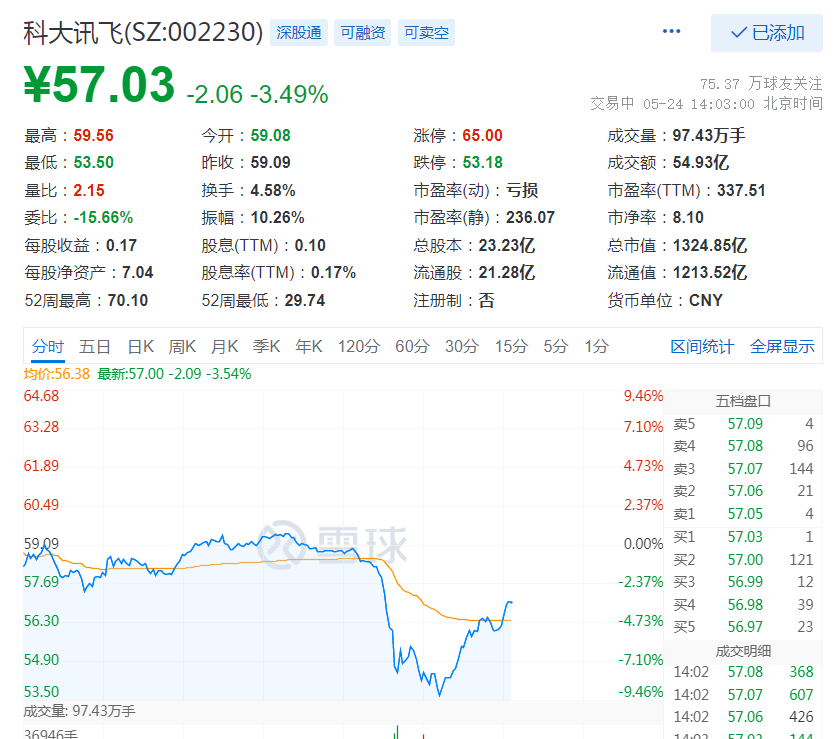The height and width of the screenshot is (739, 838).
Task: Click the 买1 price 57.03 row
Action: tap(743, 537)
